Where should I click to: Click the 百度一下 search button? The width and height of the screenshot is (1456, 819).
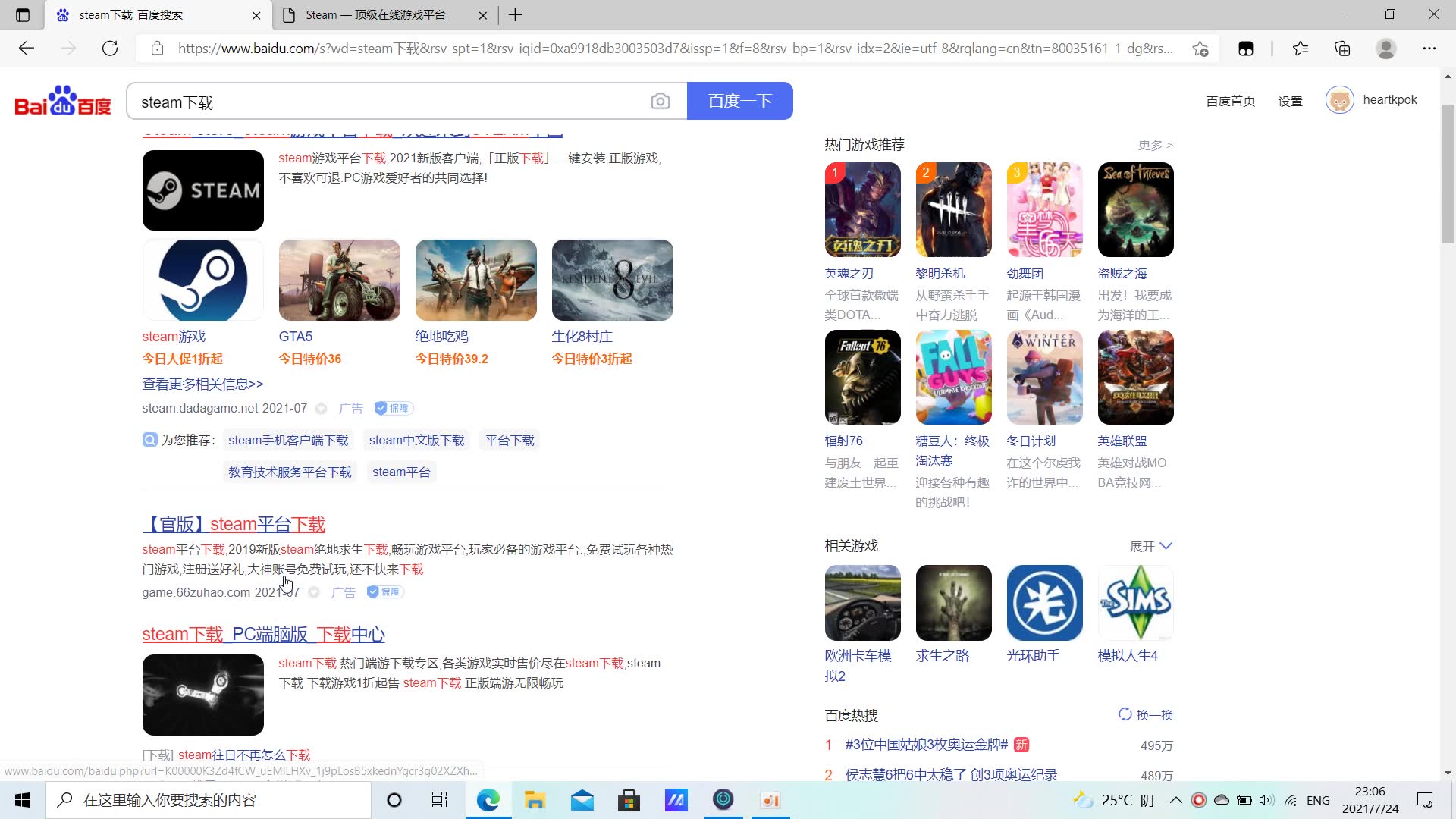[x=739, y=101]
